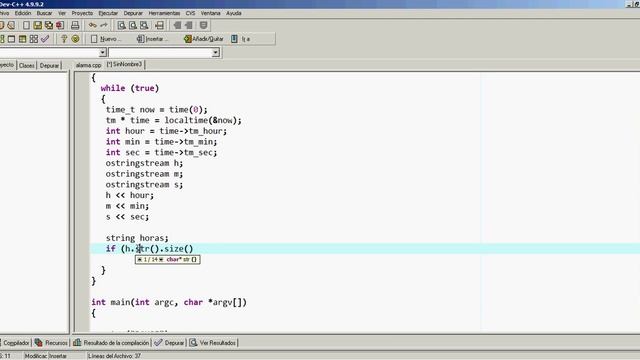The width and height of the screenshot is (640, 360).
Task: Open the Ayuda menu
Action: coord(234,13)
